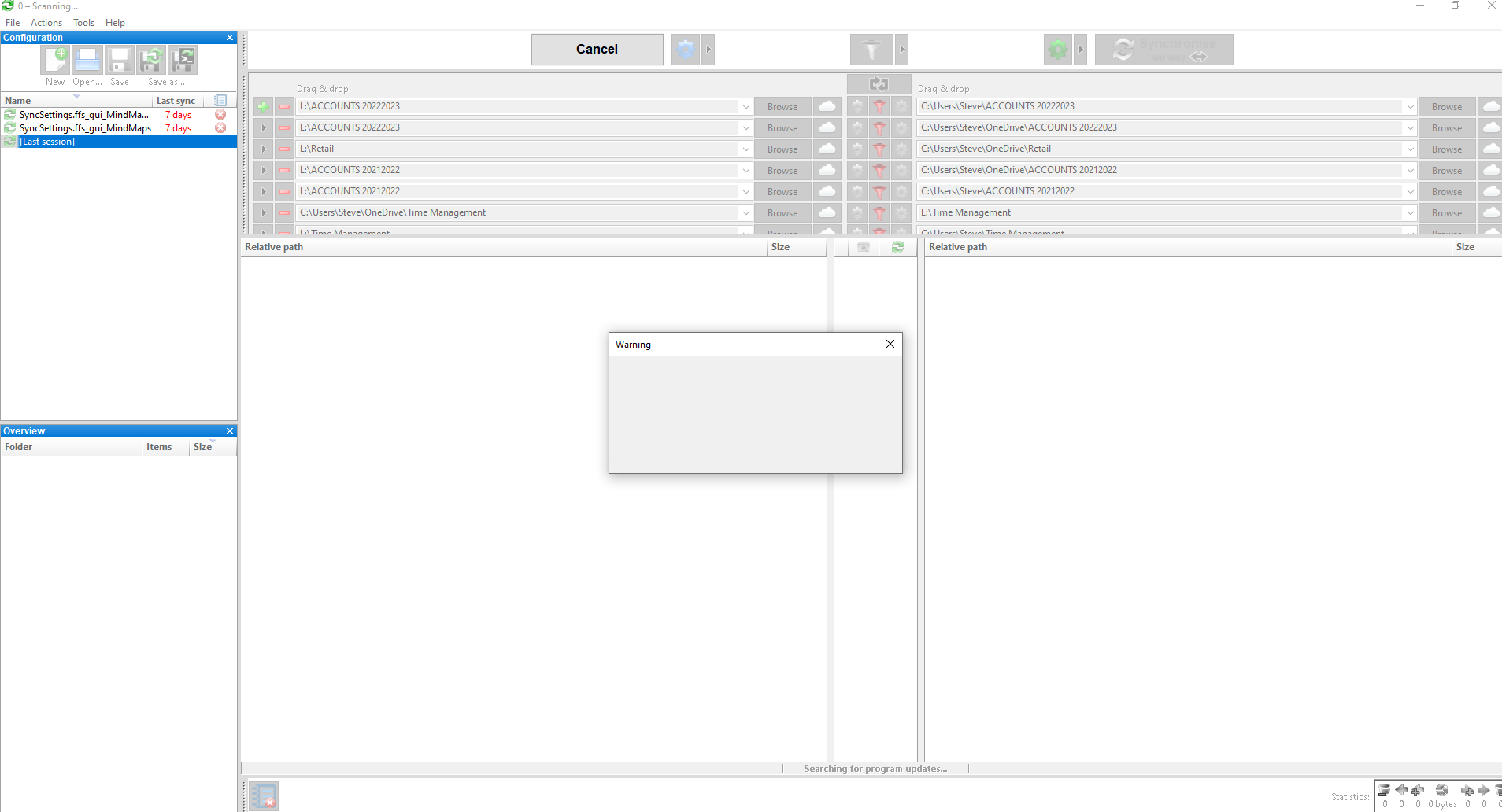
Task: Add a folder pair with green plus
Action: click(263, 106)
